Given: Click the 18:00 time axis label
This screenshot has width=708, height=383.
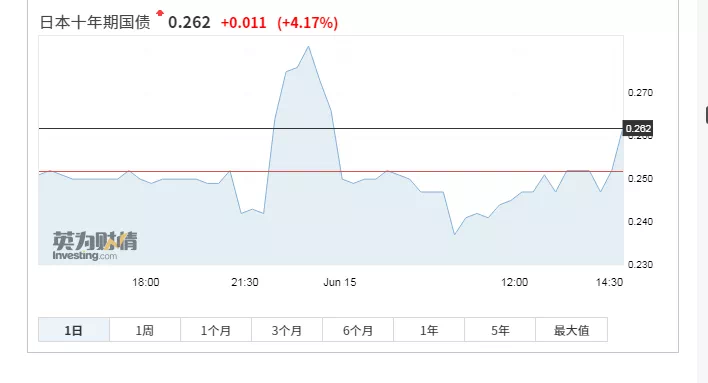Looking at the screenshot, I should click(x=145, y=282).
